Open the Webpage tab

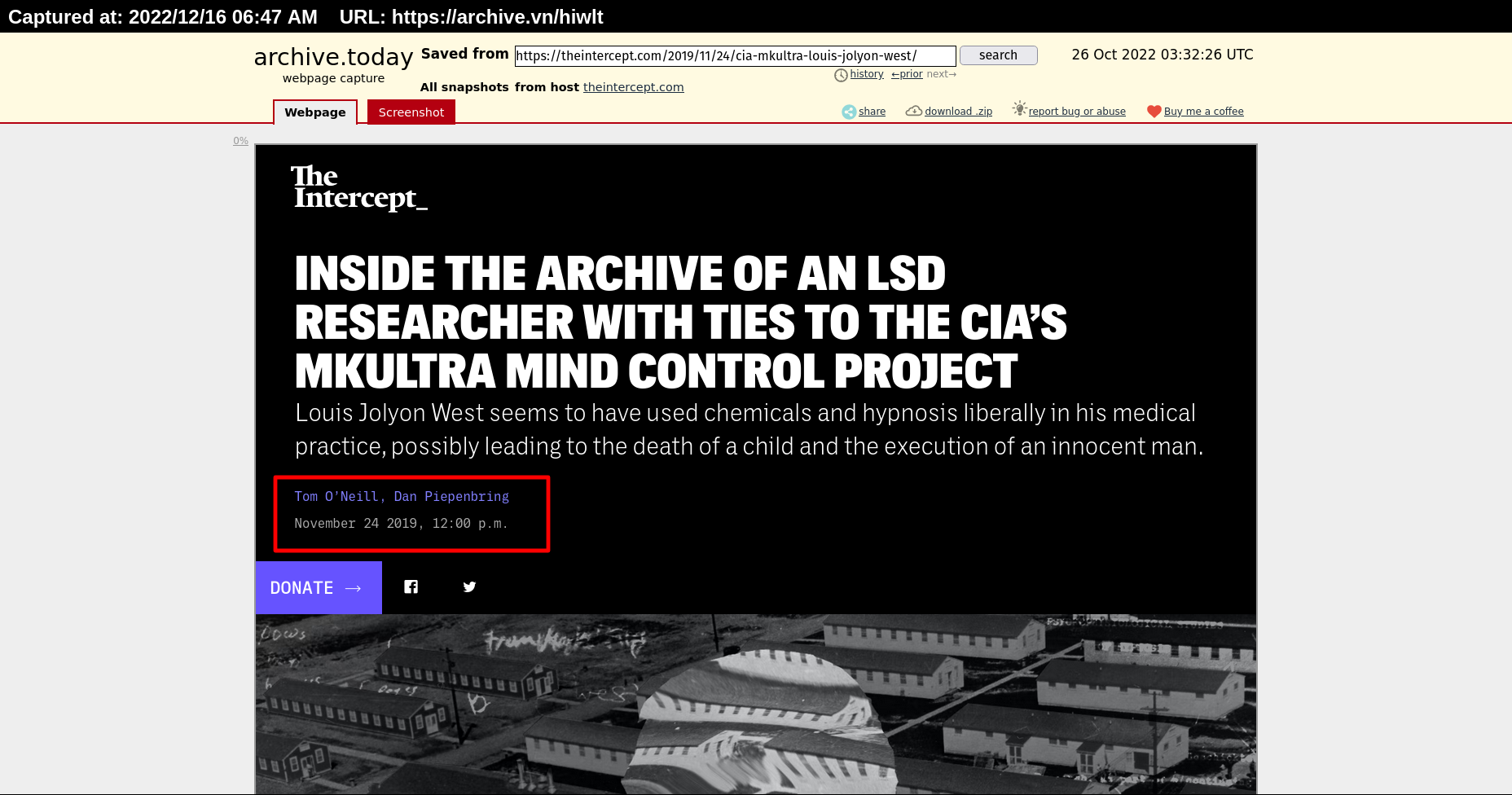pos(315,112)
